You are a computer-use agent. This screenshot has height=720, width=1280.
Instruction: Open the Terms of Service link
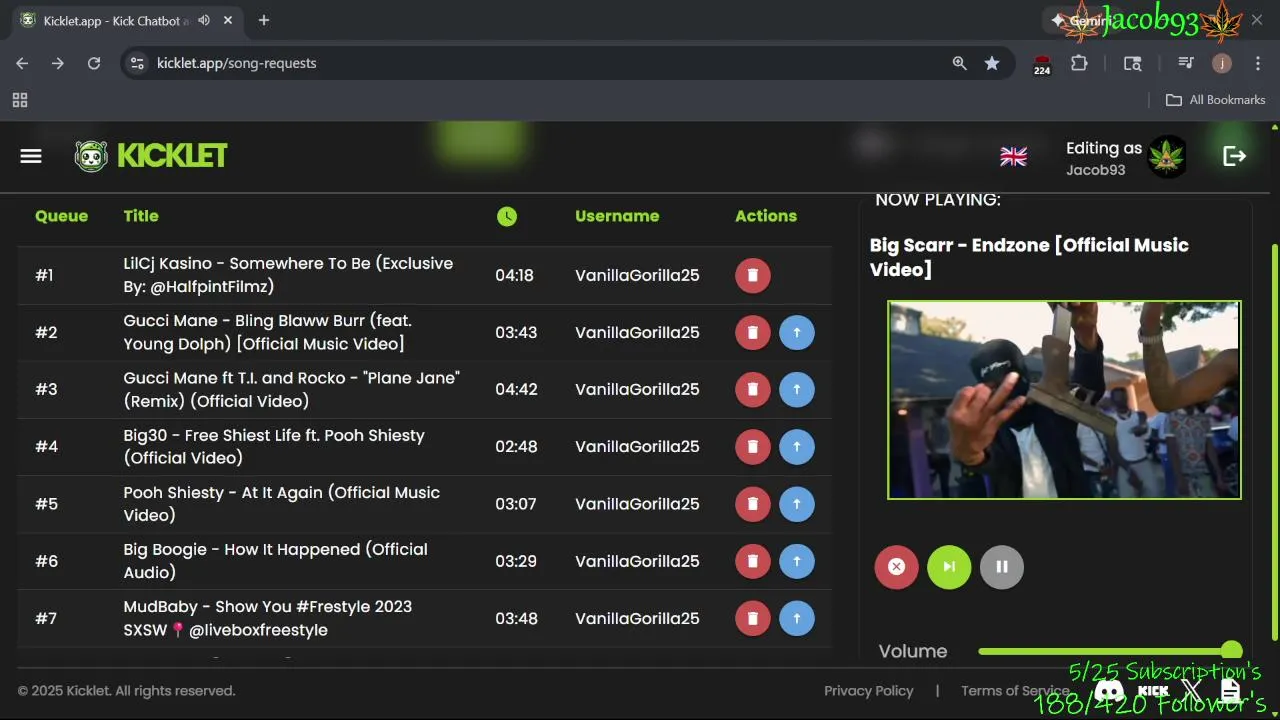pyautogui.click(x=1015, y=691)
